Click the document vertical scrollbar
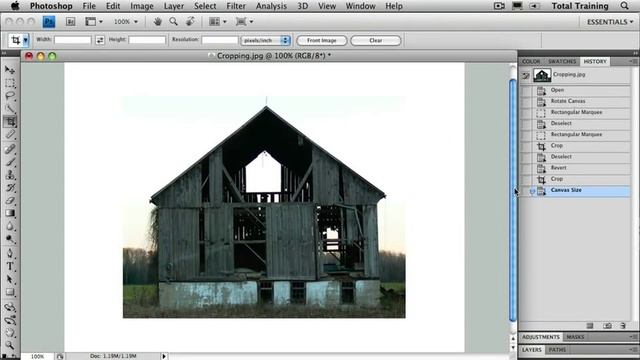This screenshot has width=640, height=360. (x=513, y=200)
